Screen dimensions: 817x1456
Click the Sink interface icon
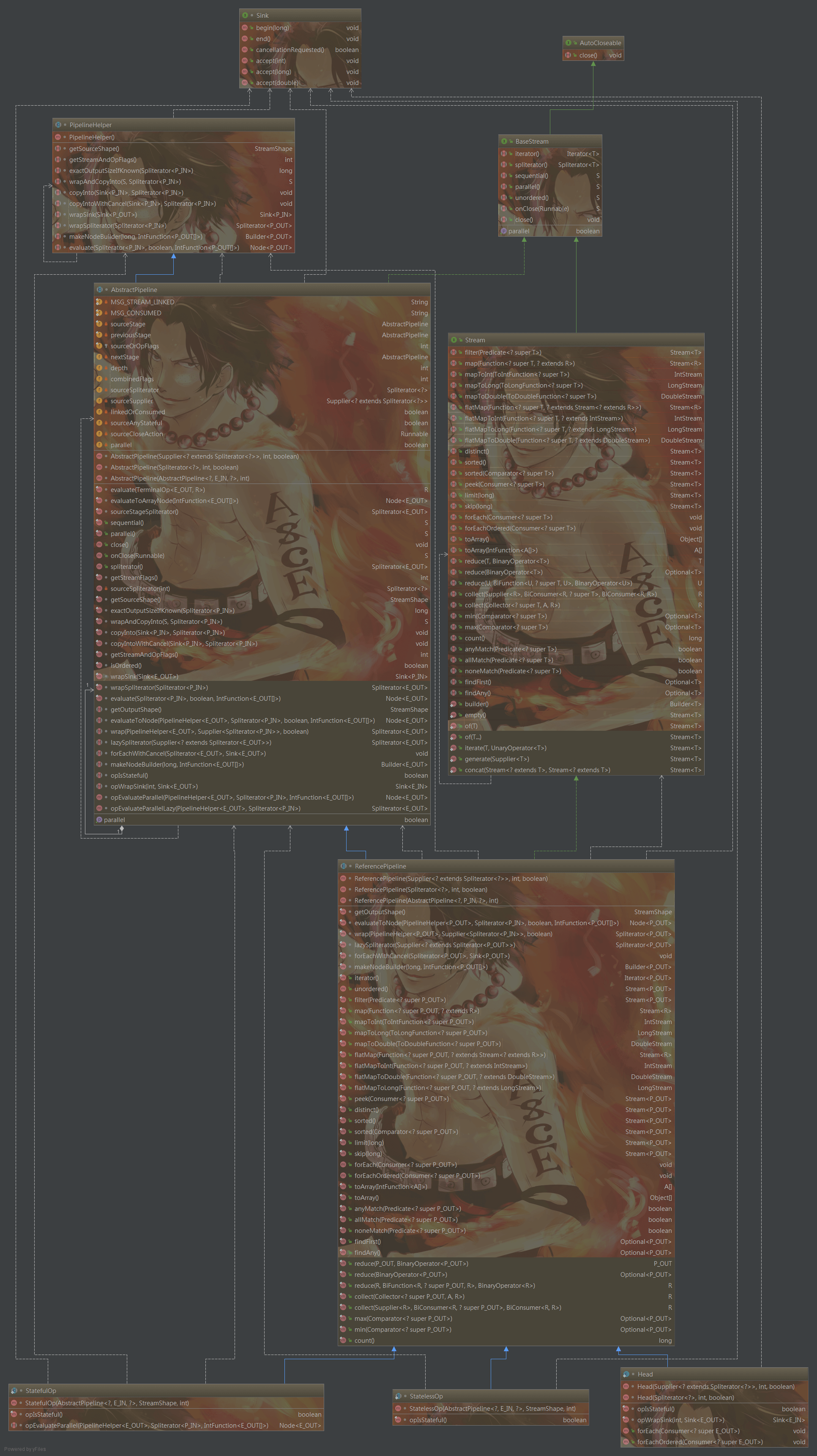click(x=245, y=15)
